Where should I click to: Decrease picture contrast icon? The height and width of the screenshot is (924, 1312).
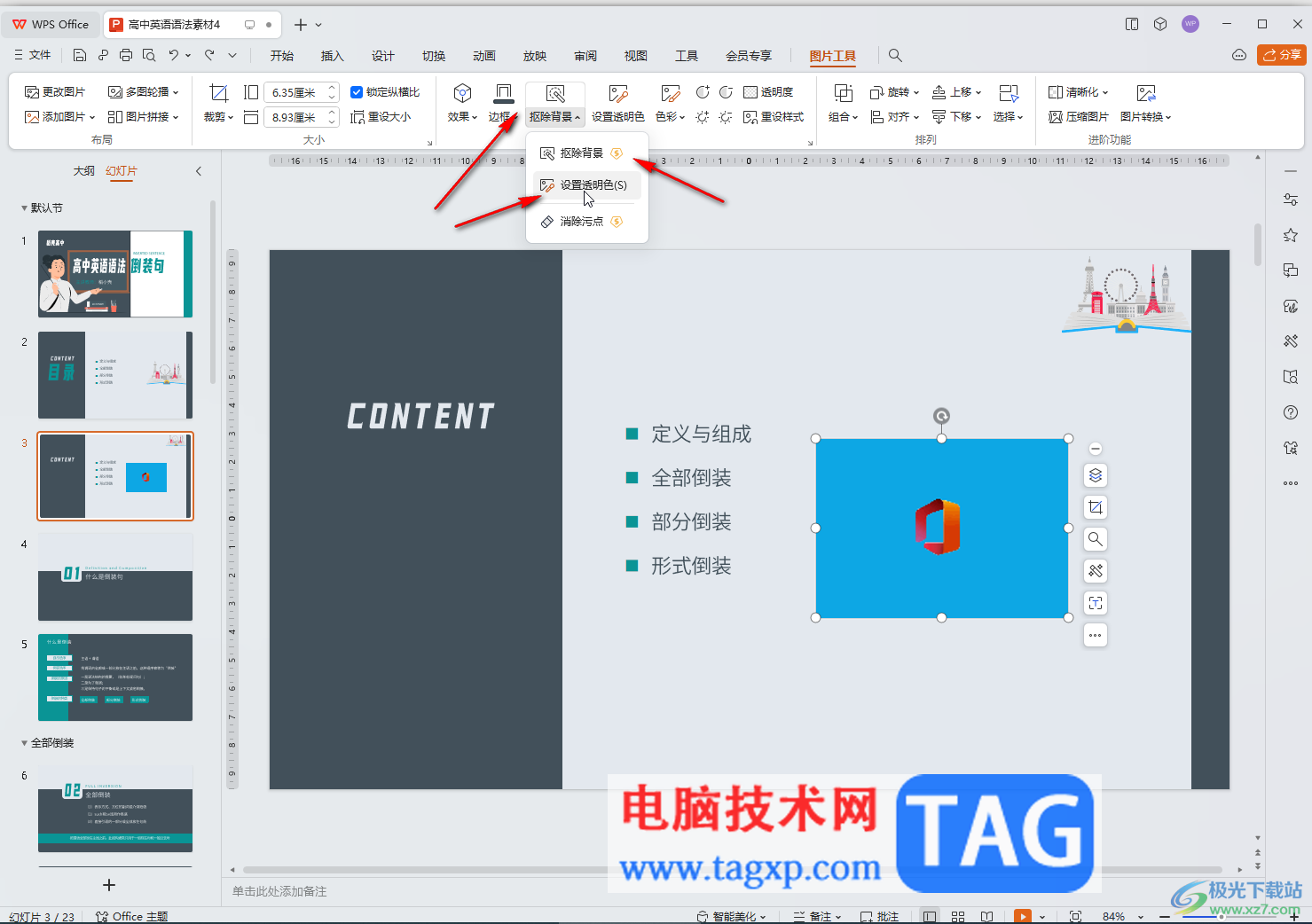(726, 92)
